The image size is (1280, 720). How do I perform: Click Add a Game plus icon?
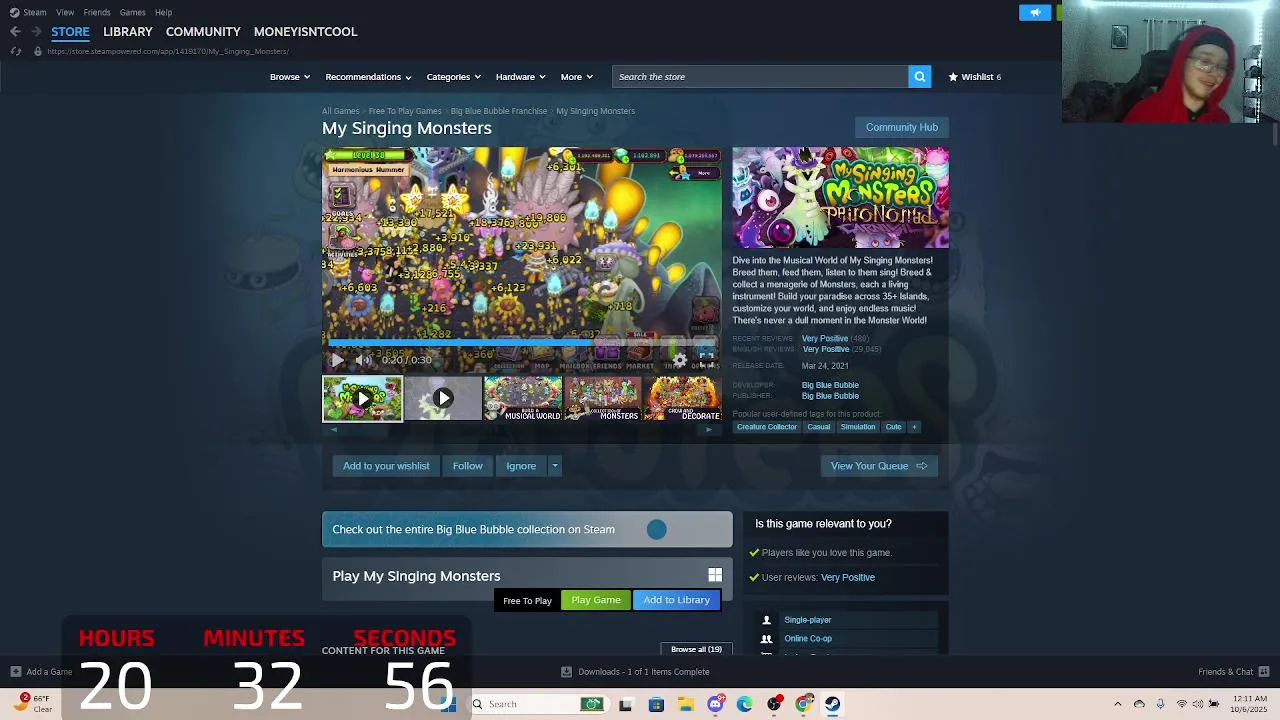(x=15, y=672)
